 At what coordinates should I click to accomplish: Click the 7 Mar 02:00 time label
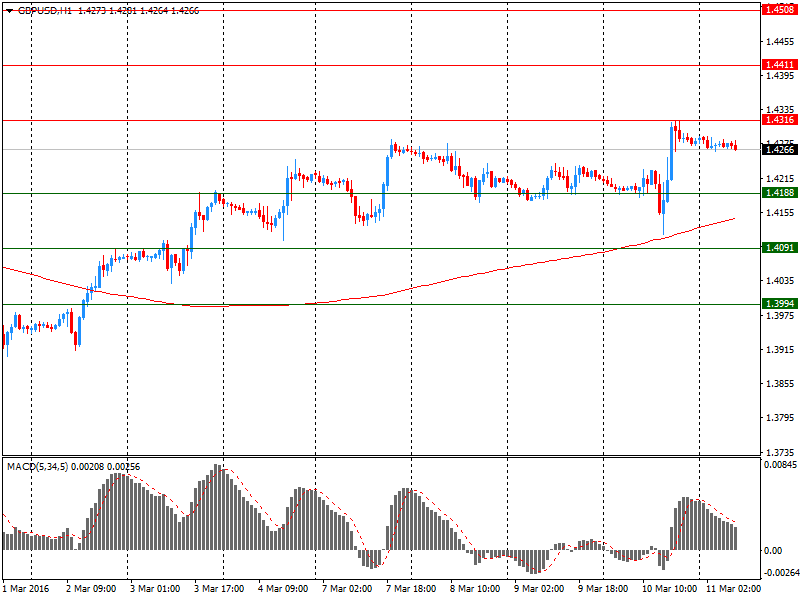347,589
